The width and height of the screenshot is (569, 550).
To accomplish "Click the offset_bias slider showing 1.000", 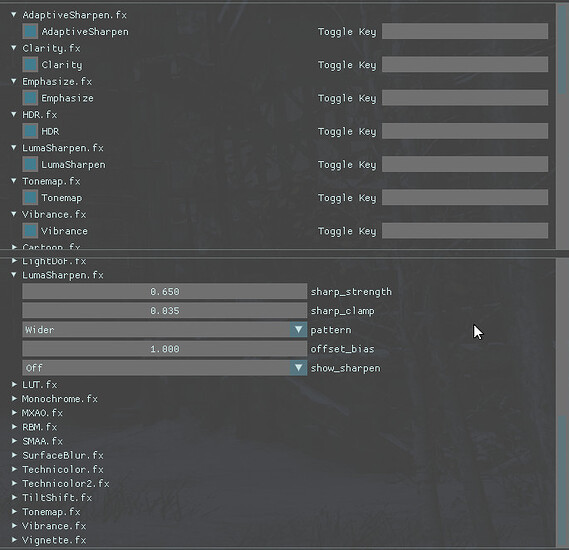I will pyautogui.click(x=164, y=349).
